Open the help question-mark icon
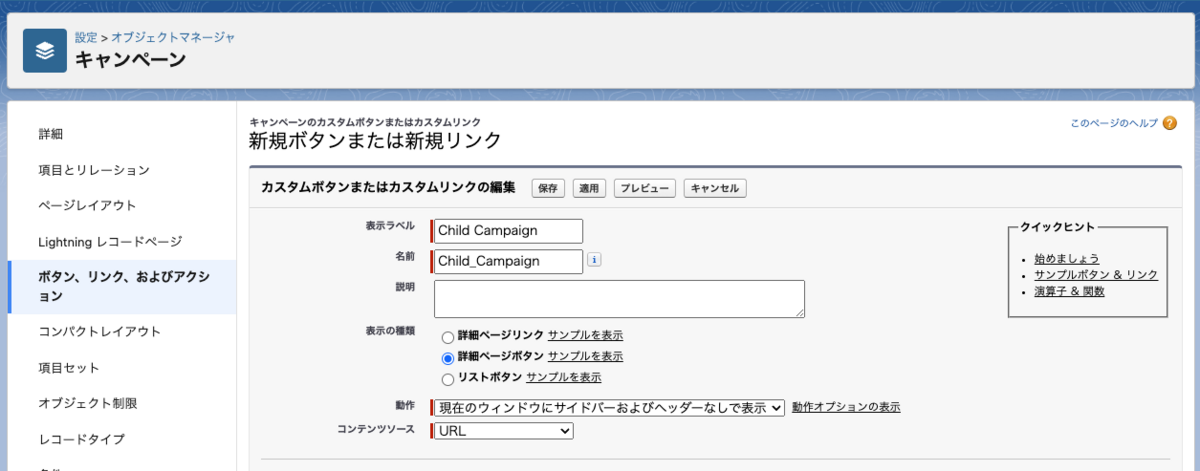The image size is (1200, 471). [x=1170, y=123]
